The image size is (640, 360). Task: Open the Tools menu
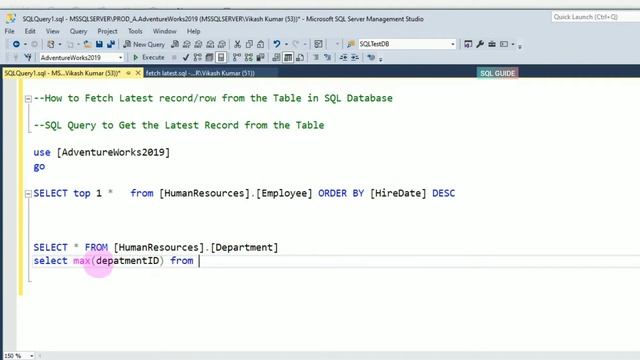135,31
